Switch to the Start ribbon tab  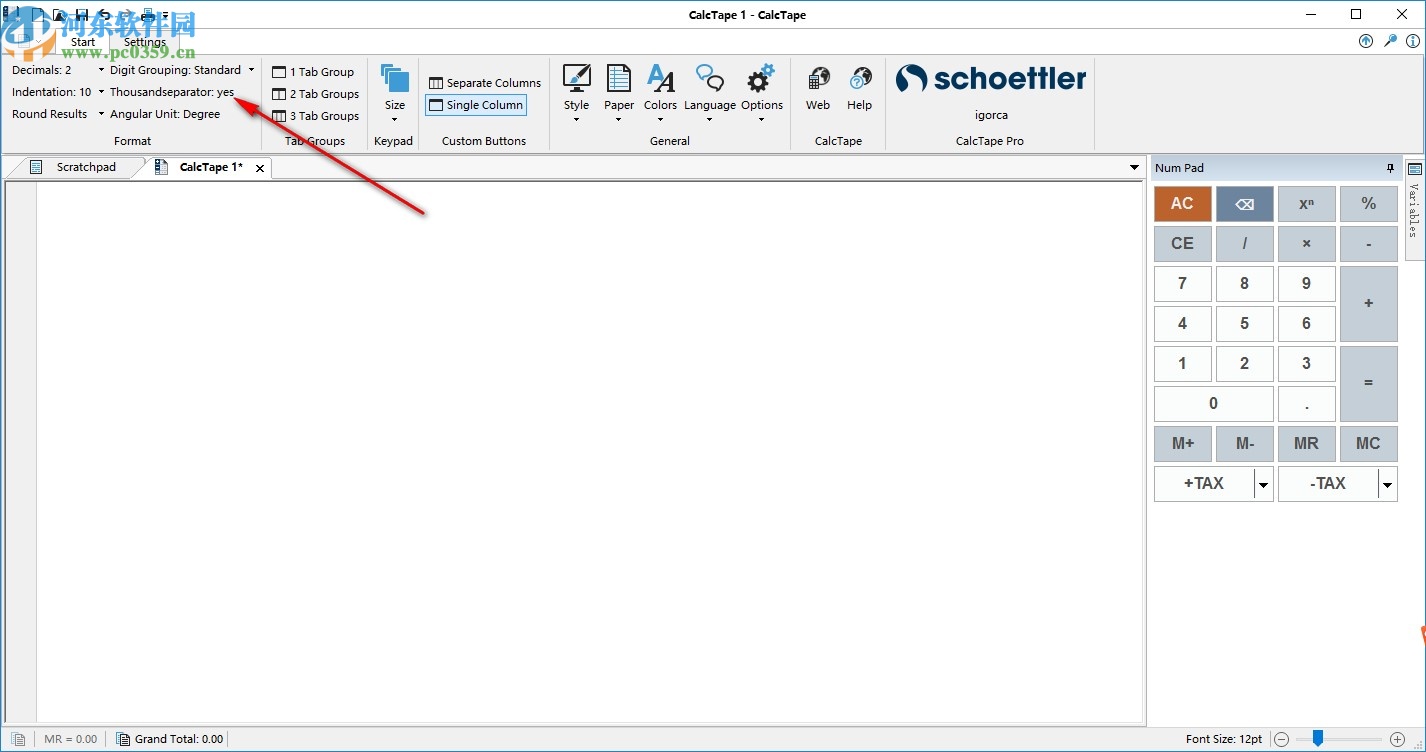click(83, 42)
